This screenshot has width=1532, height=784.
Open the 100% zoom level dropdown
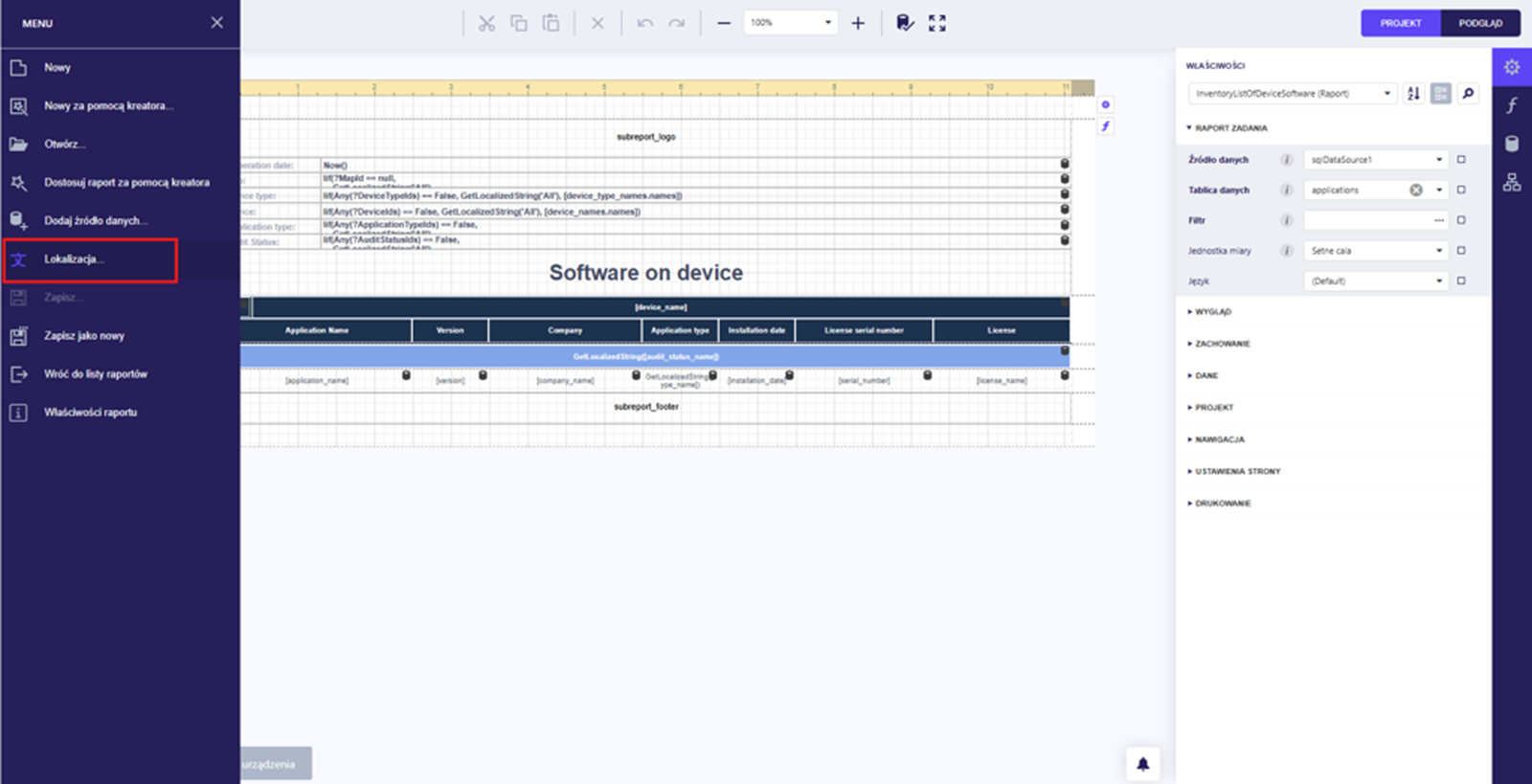(x=827, y=23)
